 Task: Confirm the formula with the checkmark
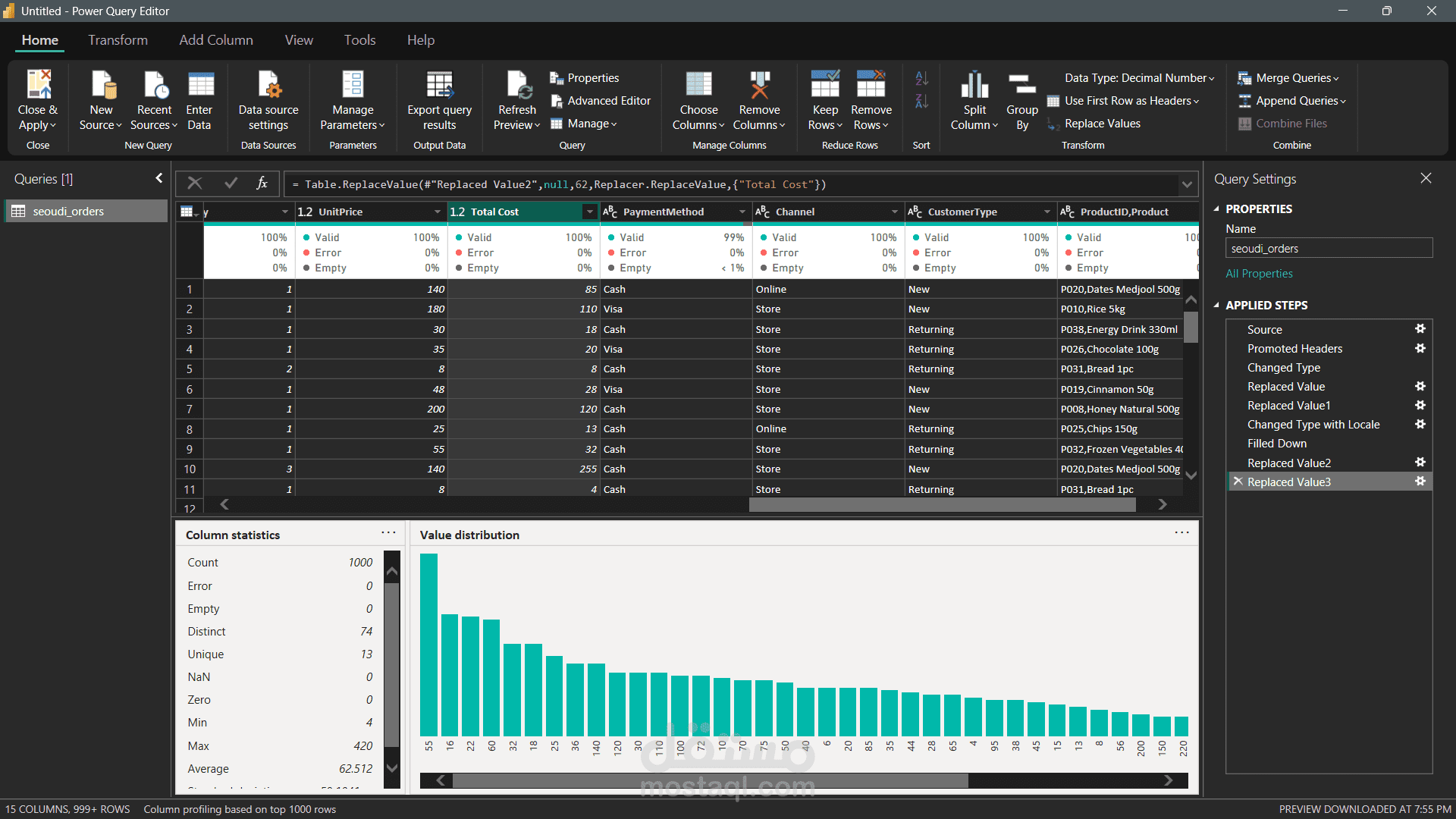231,183
